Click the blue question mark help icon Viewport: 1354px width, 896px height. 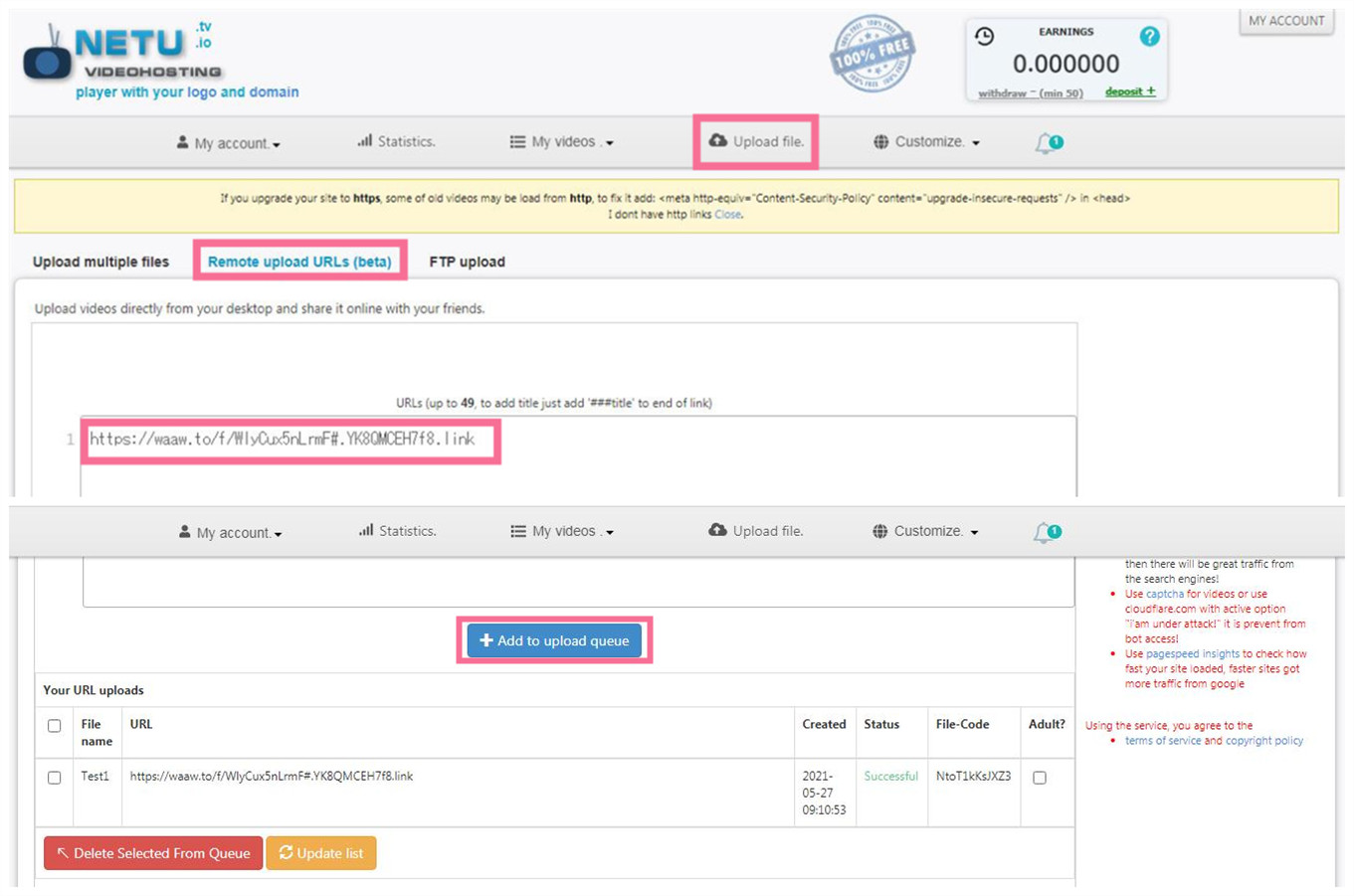click(1149, 37)
